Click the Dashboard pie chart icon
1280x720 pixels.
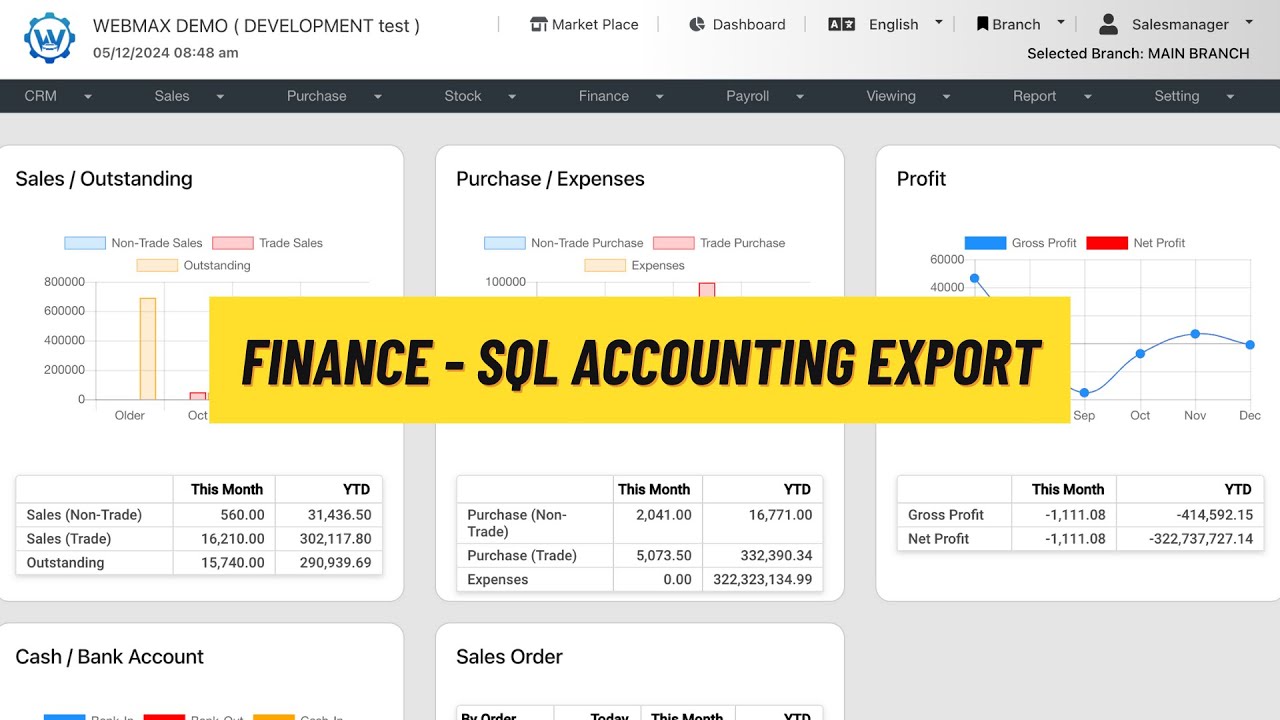697,24
